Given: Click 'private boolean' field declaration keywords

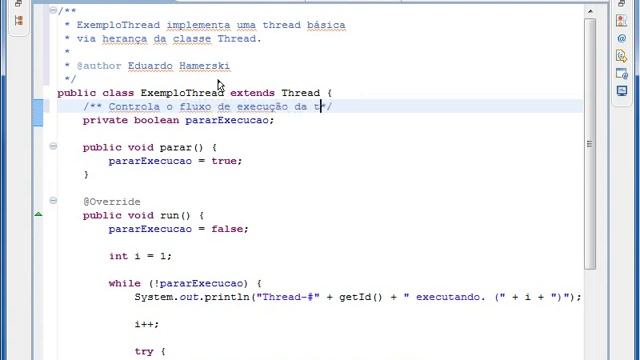Looking at the screenshot, I should coord(131,120).
